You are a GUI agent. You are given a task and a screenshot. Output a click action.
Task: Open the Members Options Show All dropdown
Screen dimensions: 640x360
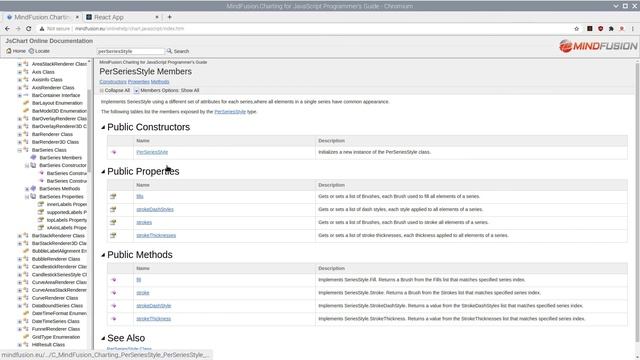click(x=167, y=90)
